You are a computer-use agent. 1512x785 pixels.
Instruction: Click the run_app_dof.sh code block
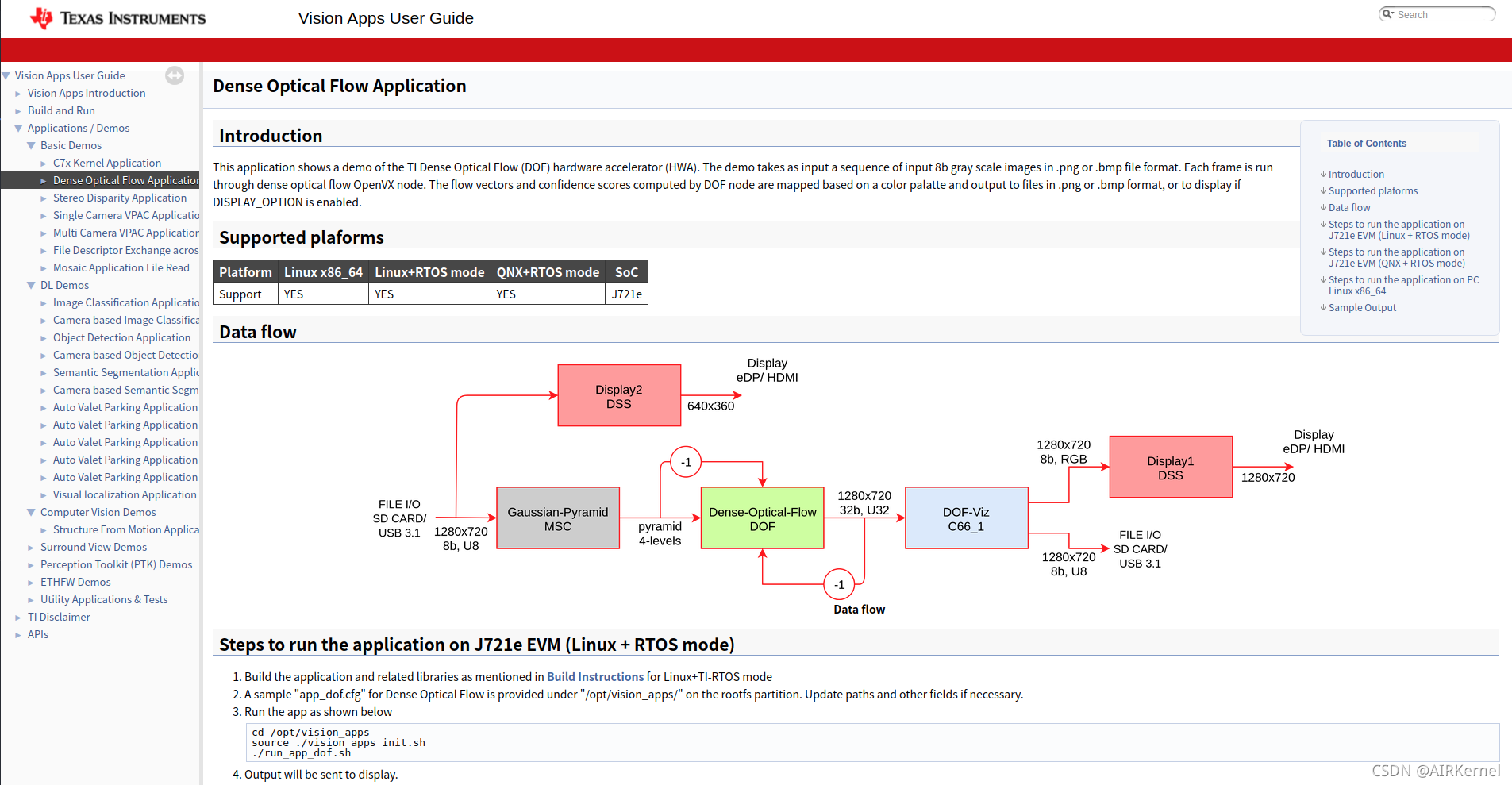pos(872,743)
